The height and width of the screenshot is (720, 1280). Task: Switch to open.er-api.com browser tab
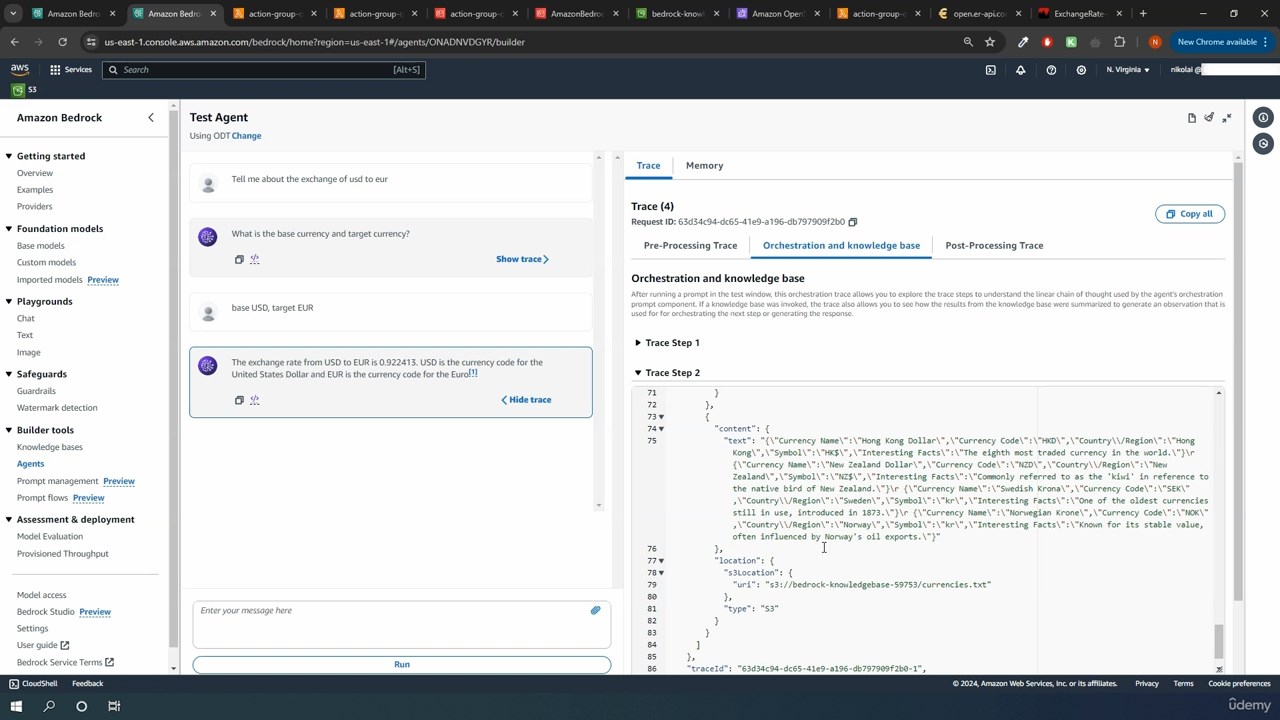coord(980,14)
